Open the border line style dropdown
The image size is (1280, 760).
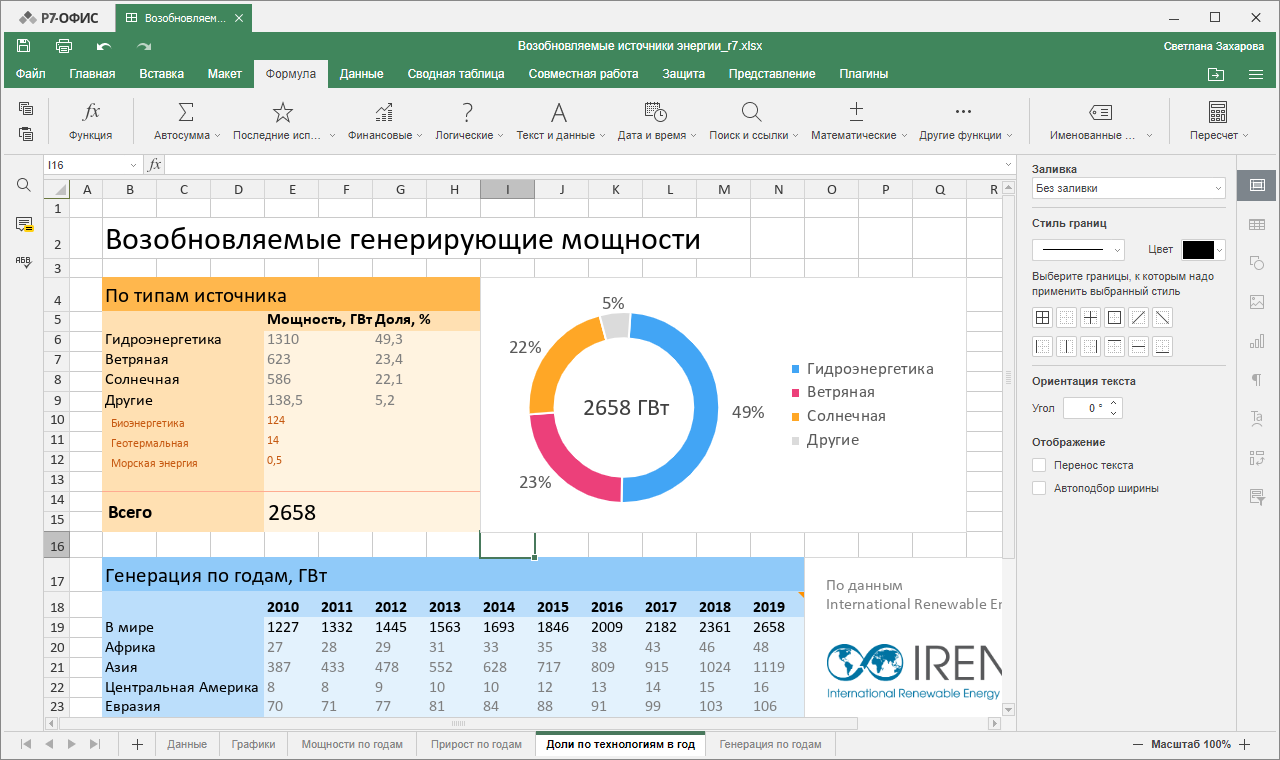(x=1078, y=250)
